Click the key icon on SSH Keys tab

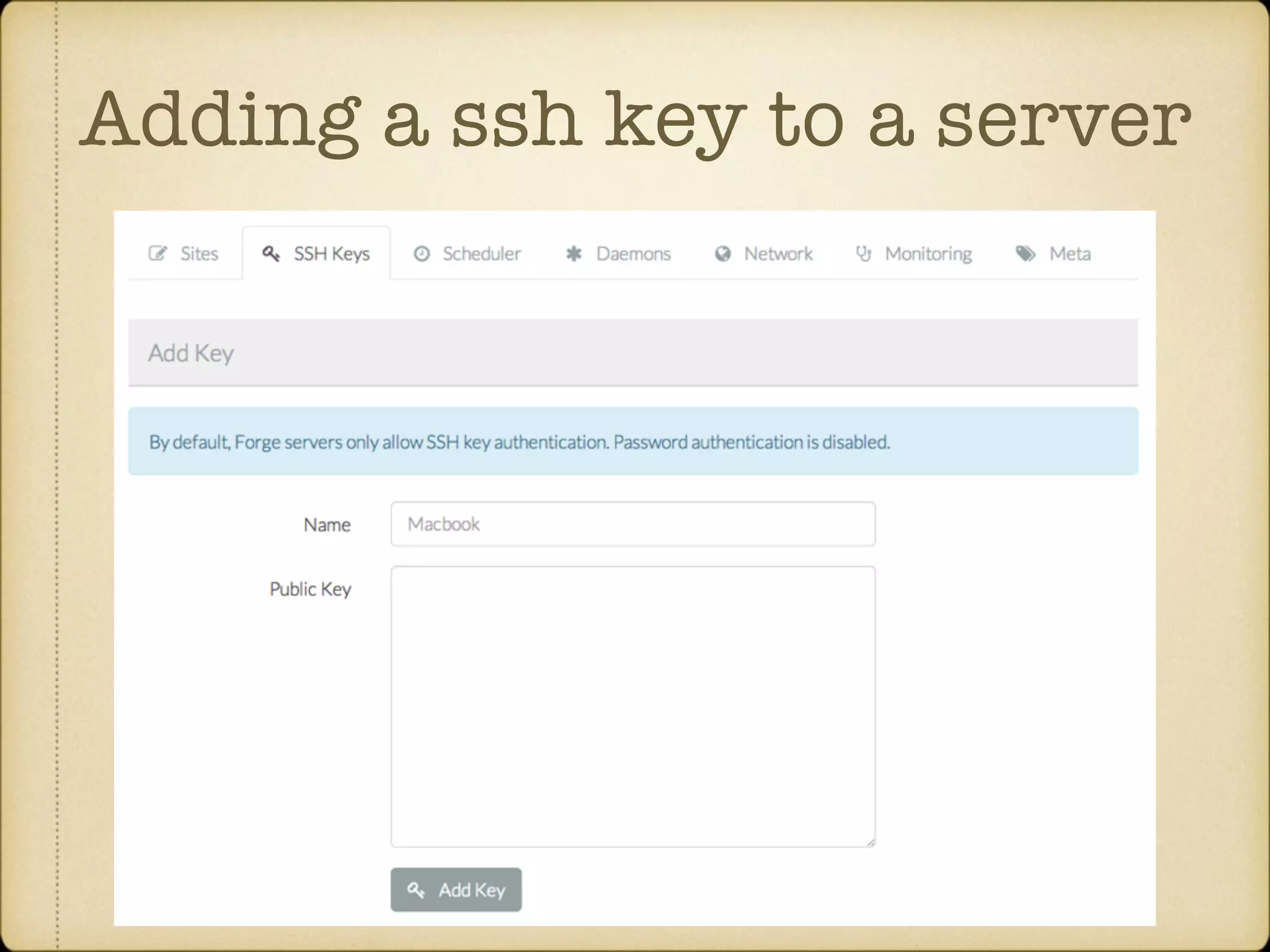(x=271, y=253)
